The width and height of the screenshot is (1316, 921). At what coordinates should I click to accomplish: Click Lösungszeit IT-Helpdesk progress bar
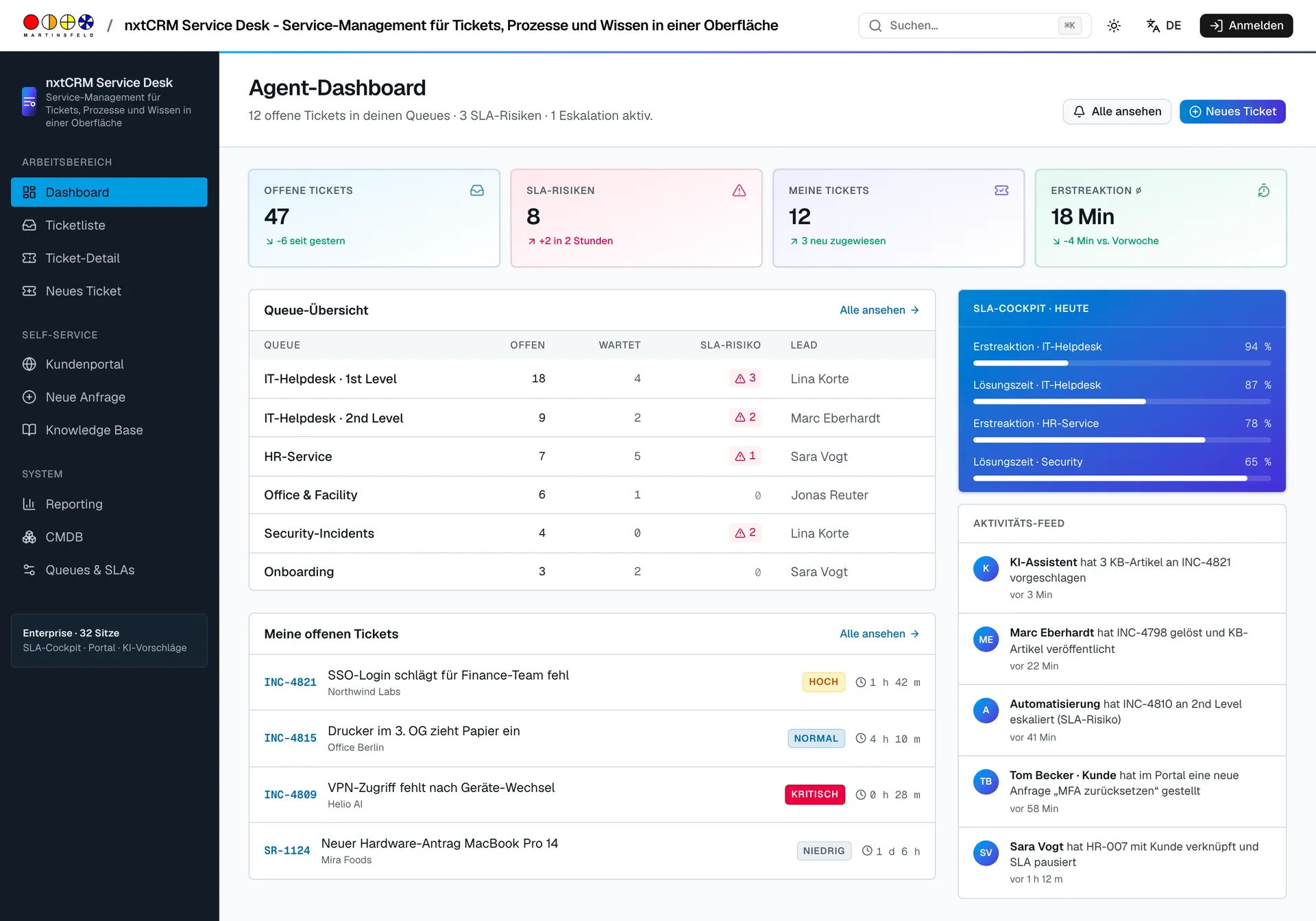click(1121, 401)
